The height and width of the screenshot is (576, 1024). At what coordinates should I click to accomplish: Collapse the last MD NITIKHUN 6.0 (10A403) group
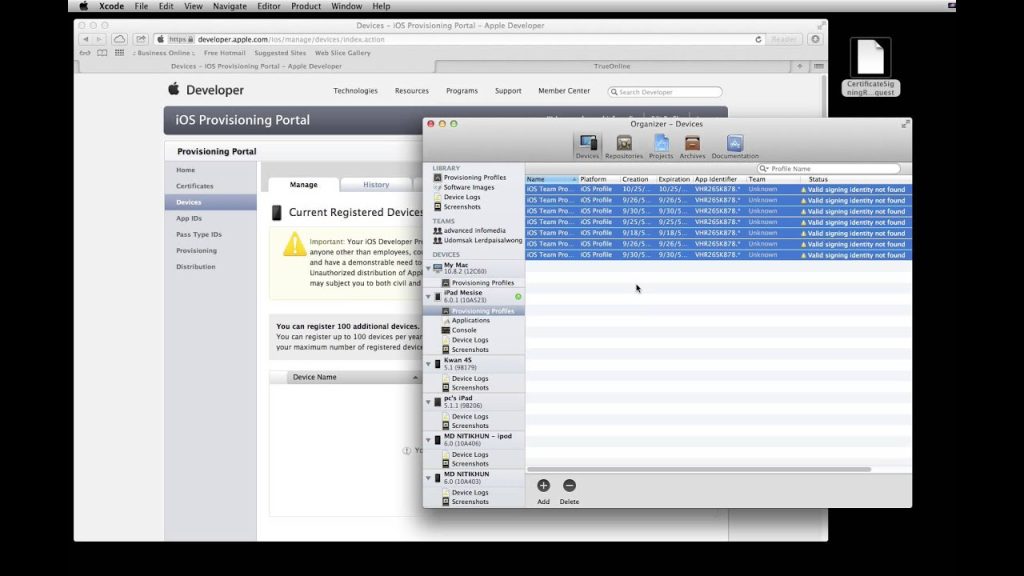(x=428, y=478)
